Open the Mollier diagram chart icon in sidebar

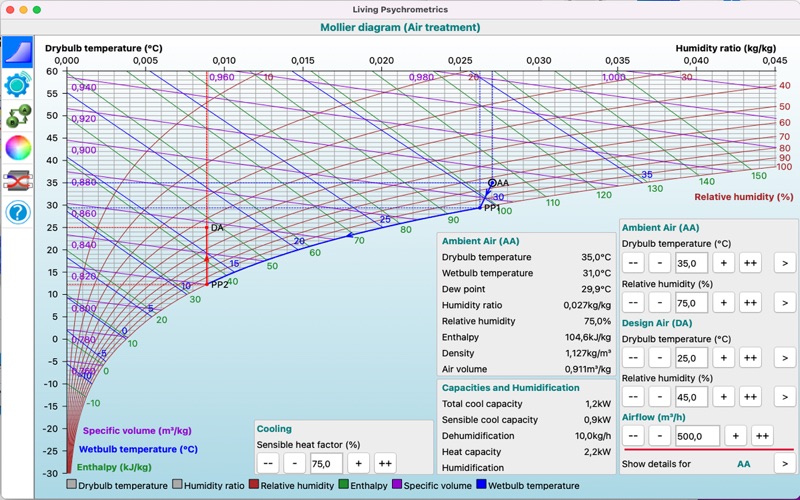coord(18,52)
